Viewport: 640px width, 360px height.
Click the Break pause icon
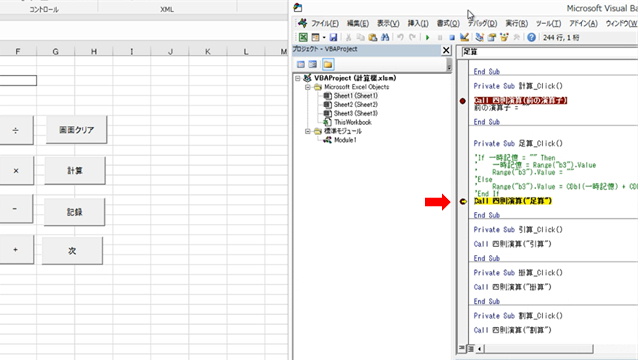tap(440, 38)
